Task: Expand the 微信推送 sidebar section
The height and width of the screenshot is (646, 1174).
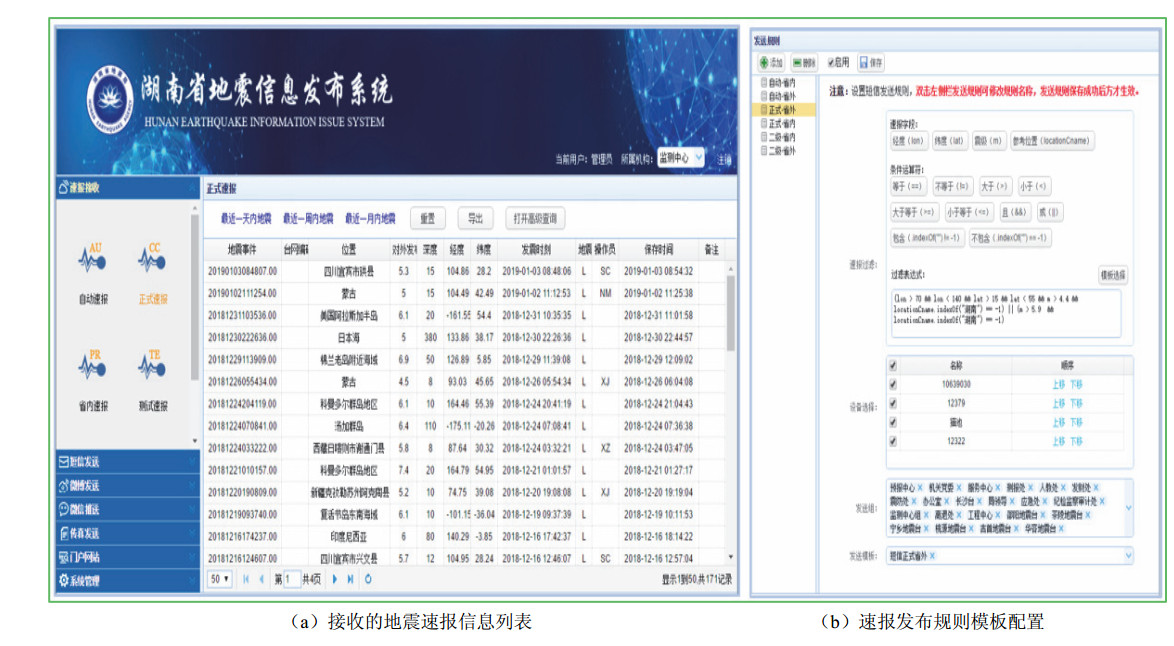Action: pyautogui.click(x=127, y=510)
